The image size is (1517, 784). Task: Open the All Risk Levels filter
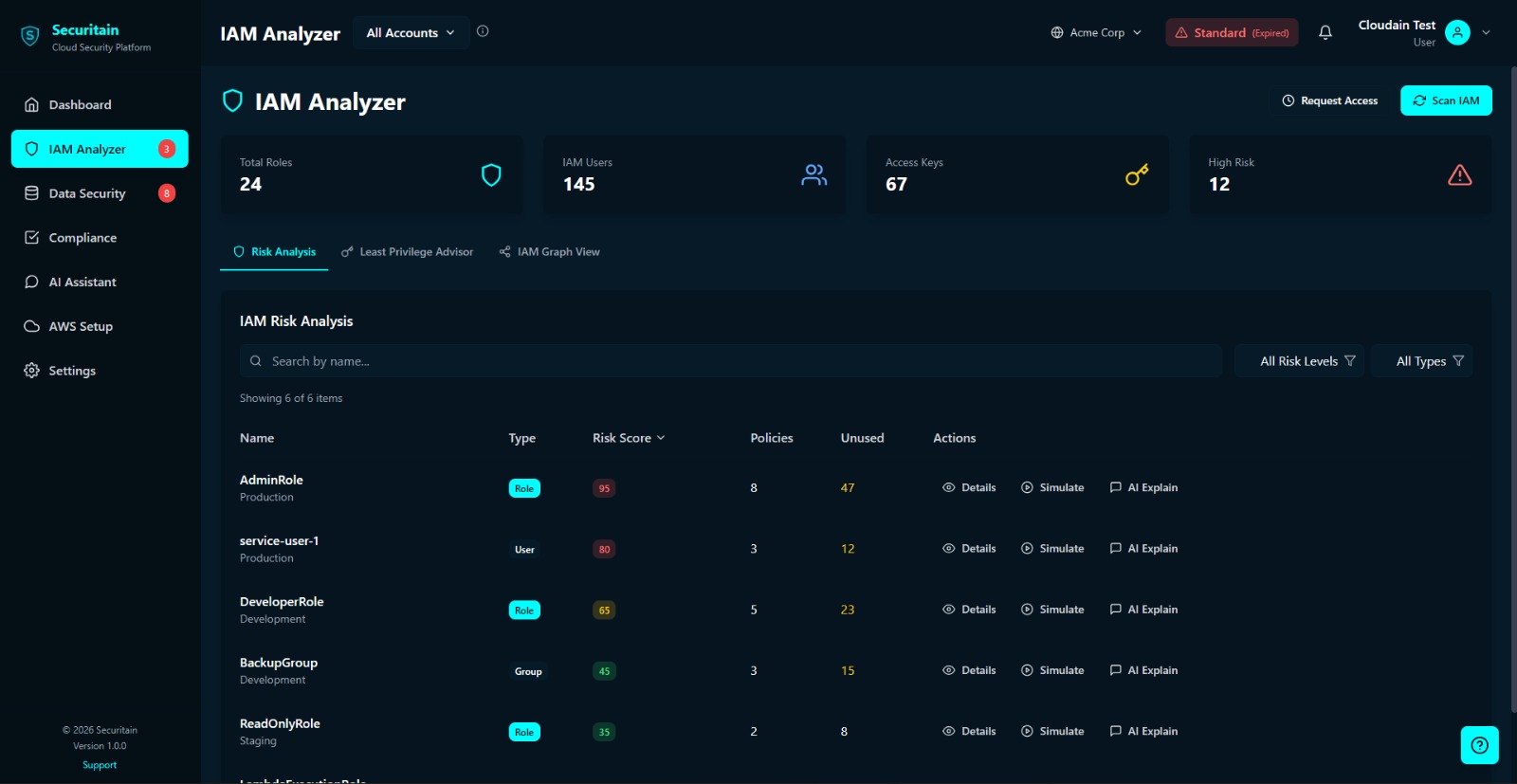tap(1299, 361)
